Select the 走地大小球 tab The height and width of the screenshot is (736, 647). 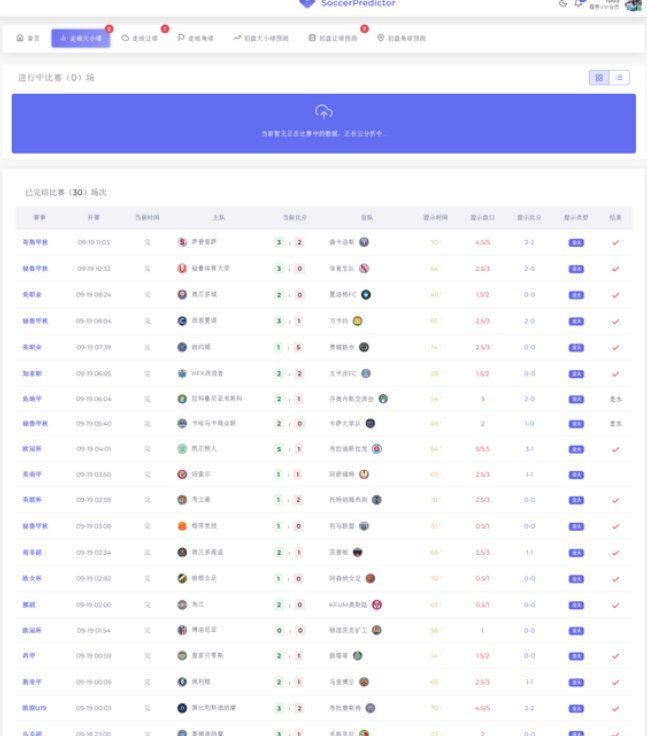(x=81, y=38)
